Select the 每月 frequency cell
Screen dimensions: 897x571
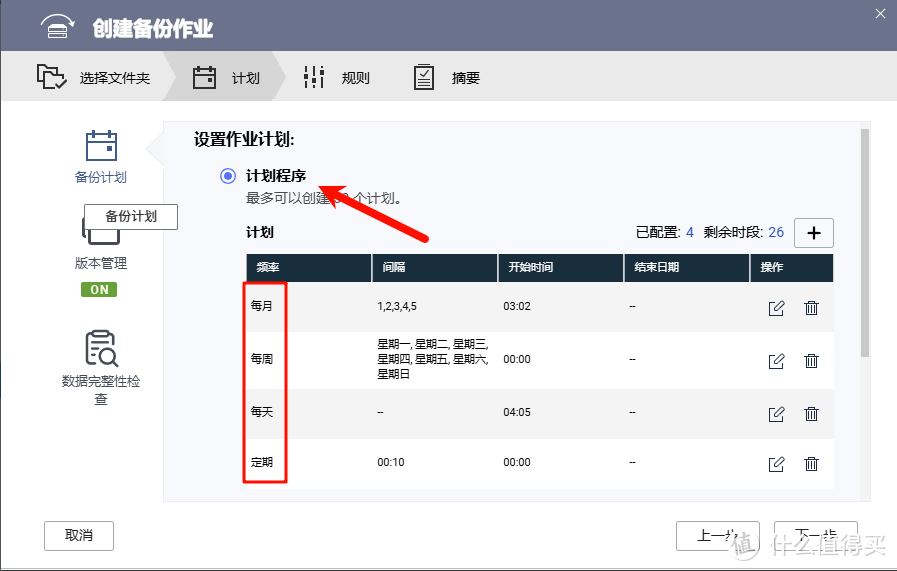pyautogui.click(x=262, y=306)
